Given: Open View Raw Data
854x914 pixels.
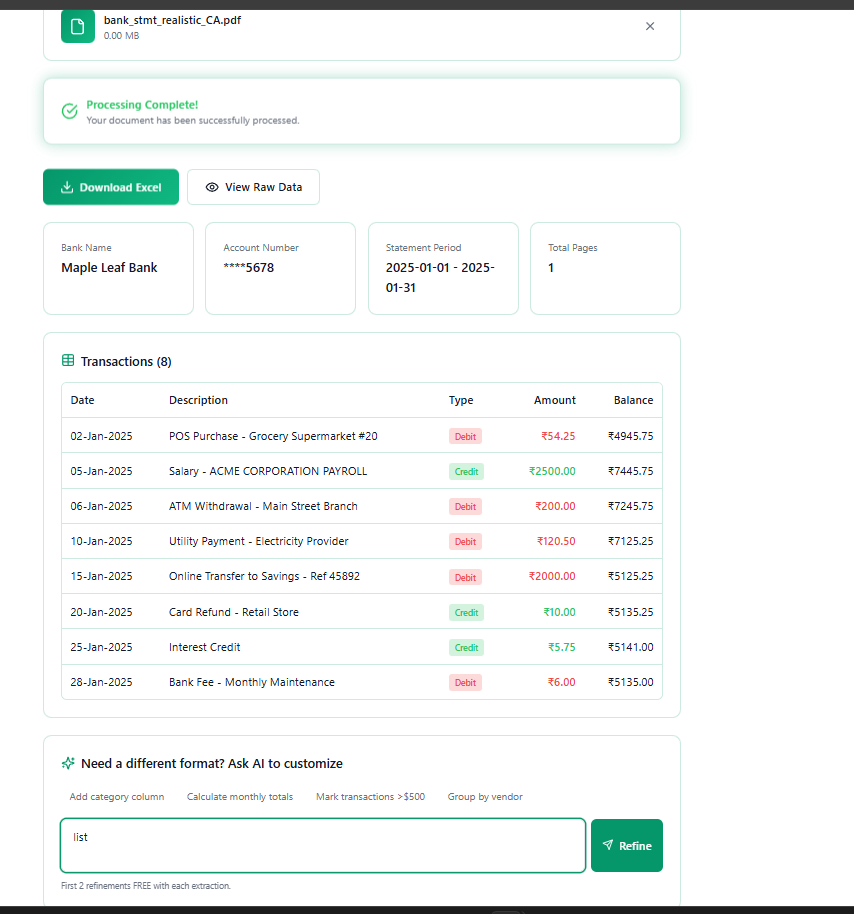Looking at the screenshot, I should pyautogui.click(x=253, y=187).
